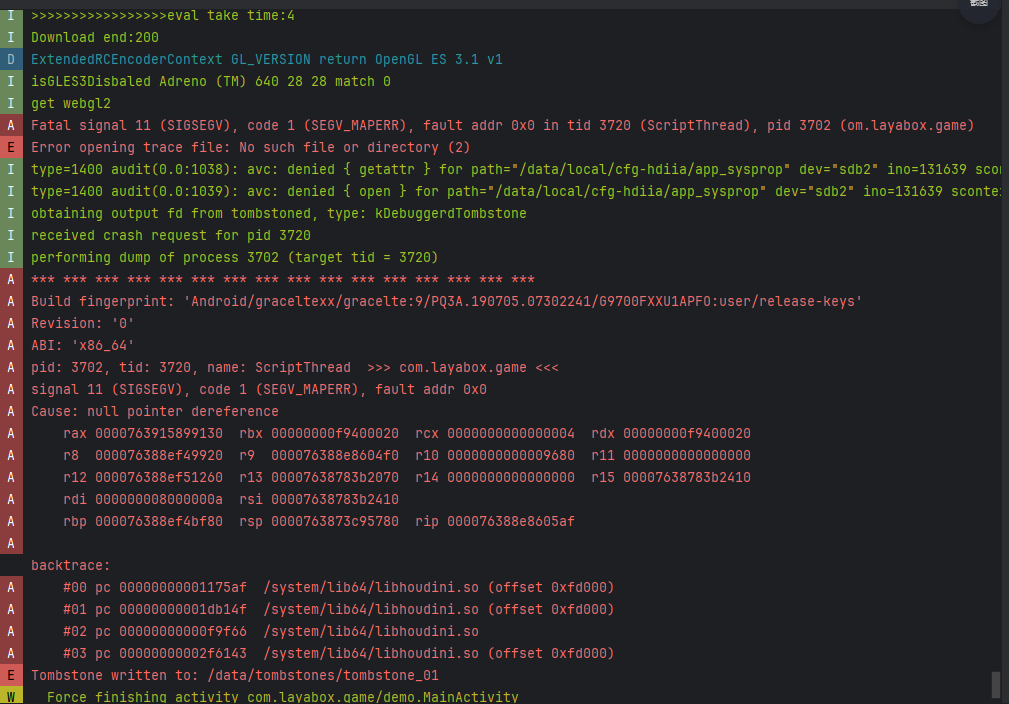
Task: Click the blue D debug-level badge
Action: click(10, 59)
